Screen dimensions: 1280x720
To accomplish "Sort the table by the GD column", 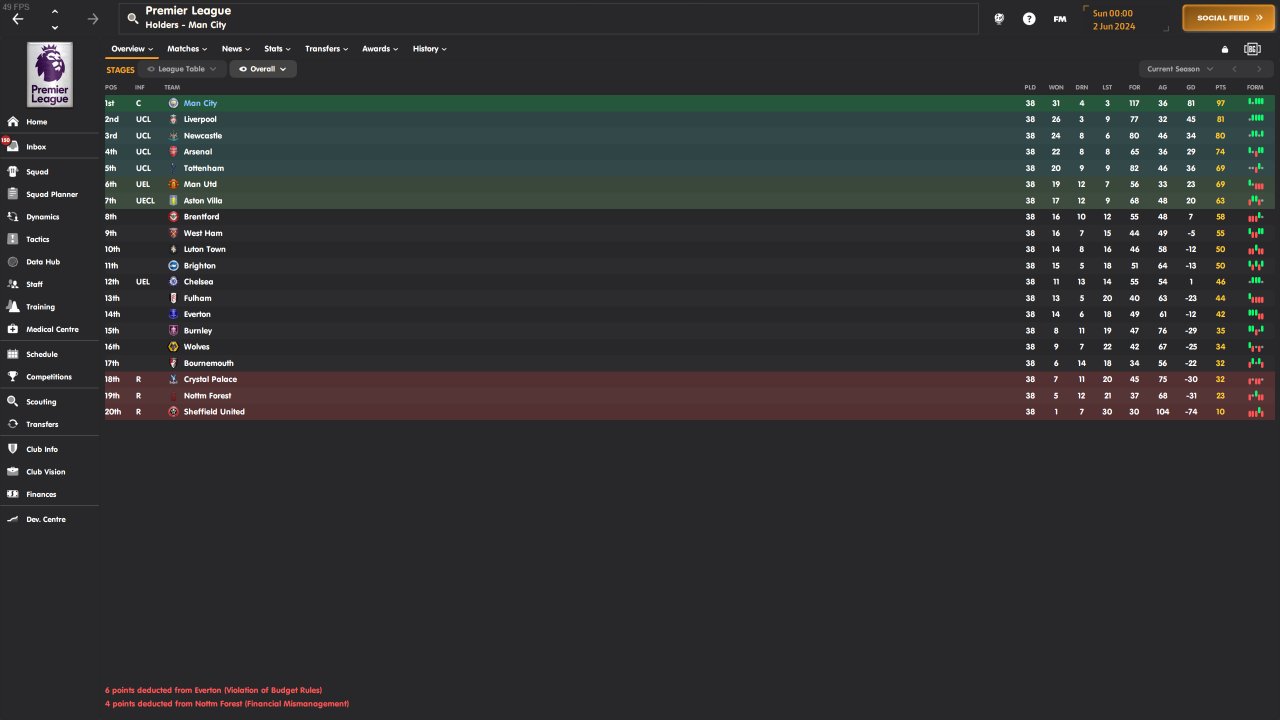I will click(x=1190, y=87).
